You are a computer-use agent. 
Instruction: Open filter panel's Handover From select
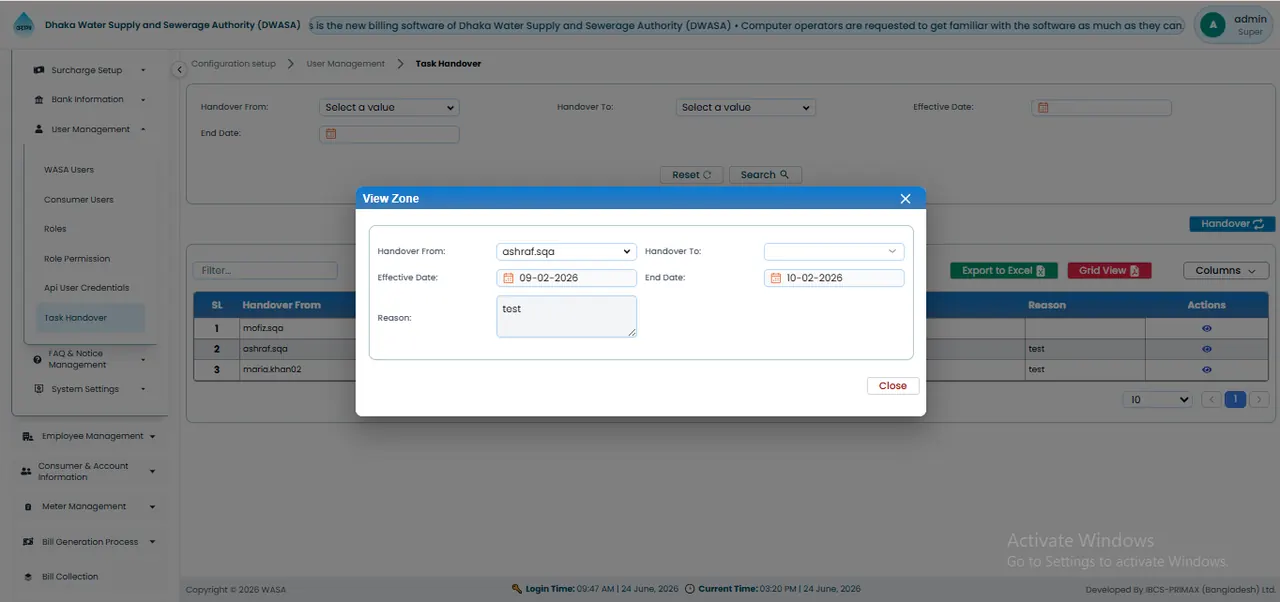[x=389, y=107]
